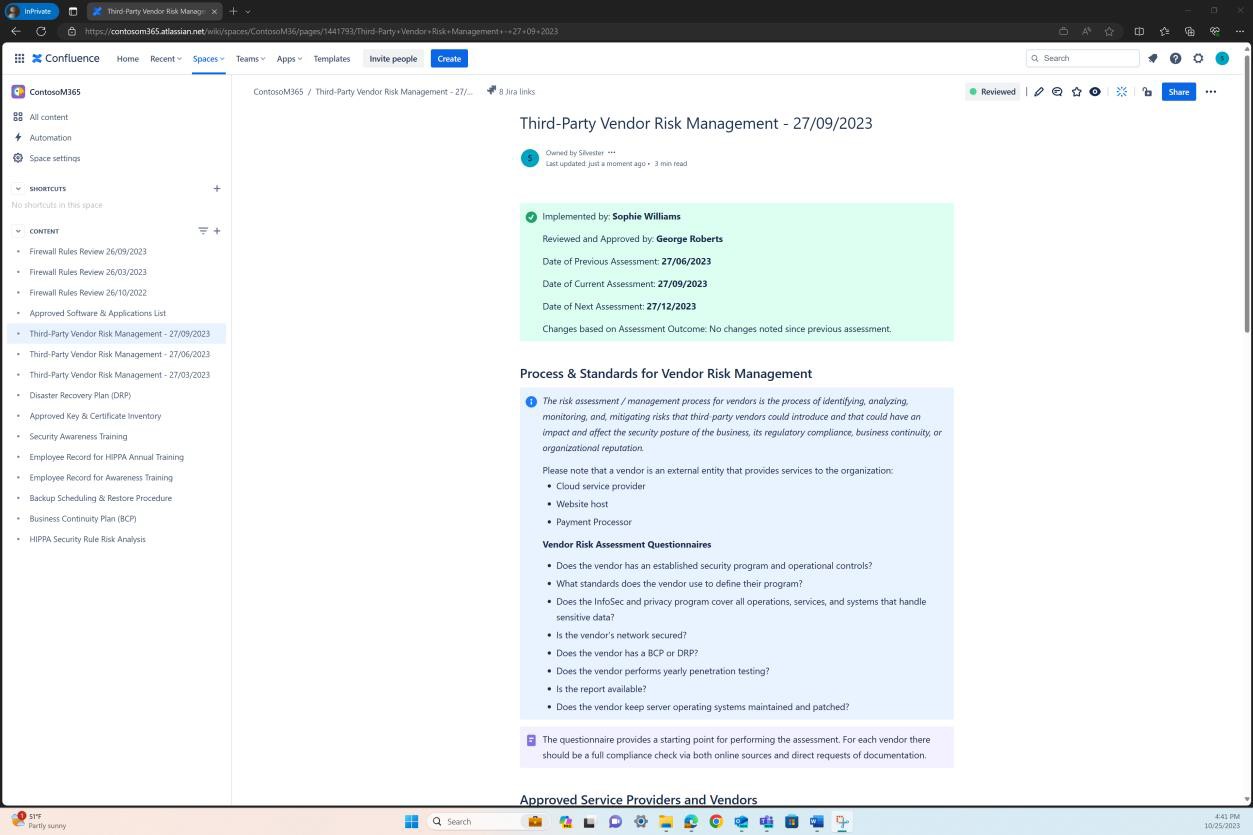Collapse the SHORTCUTS section
The width and height of the screenshot is (1253, 835).
[x=18, y=188]
